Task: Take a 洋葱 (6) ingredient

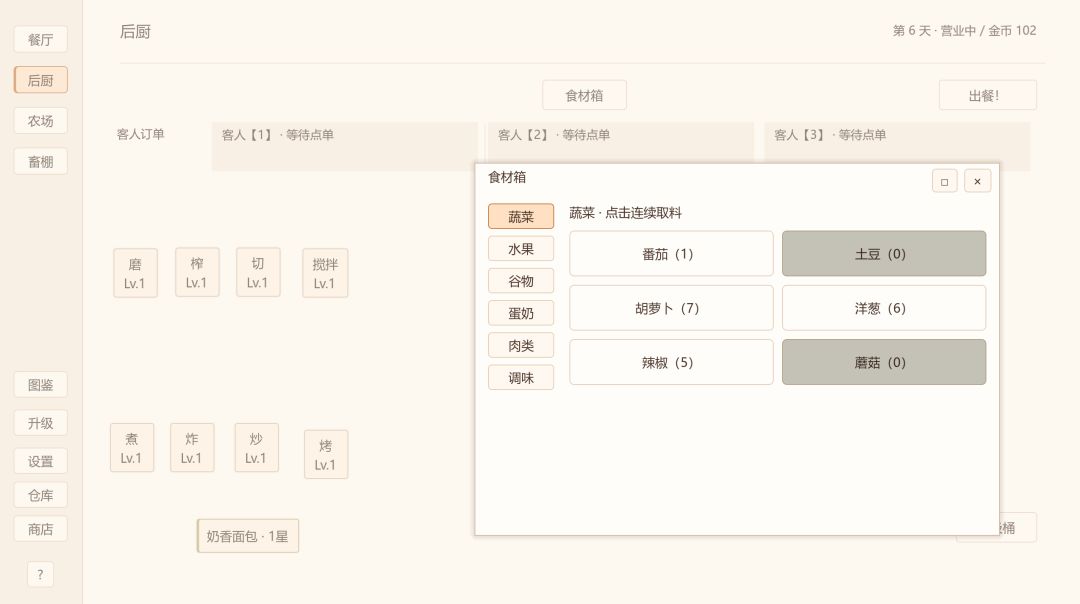Action: click(884, 308)
